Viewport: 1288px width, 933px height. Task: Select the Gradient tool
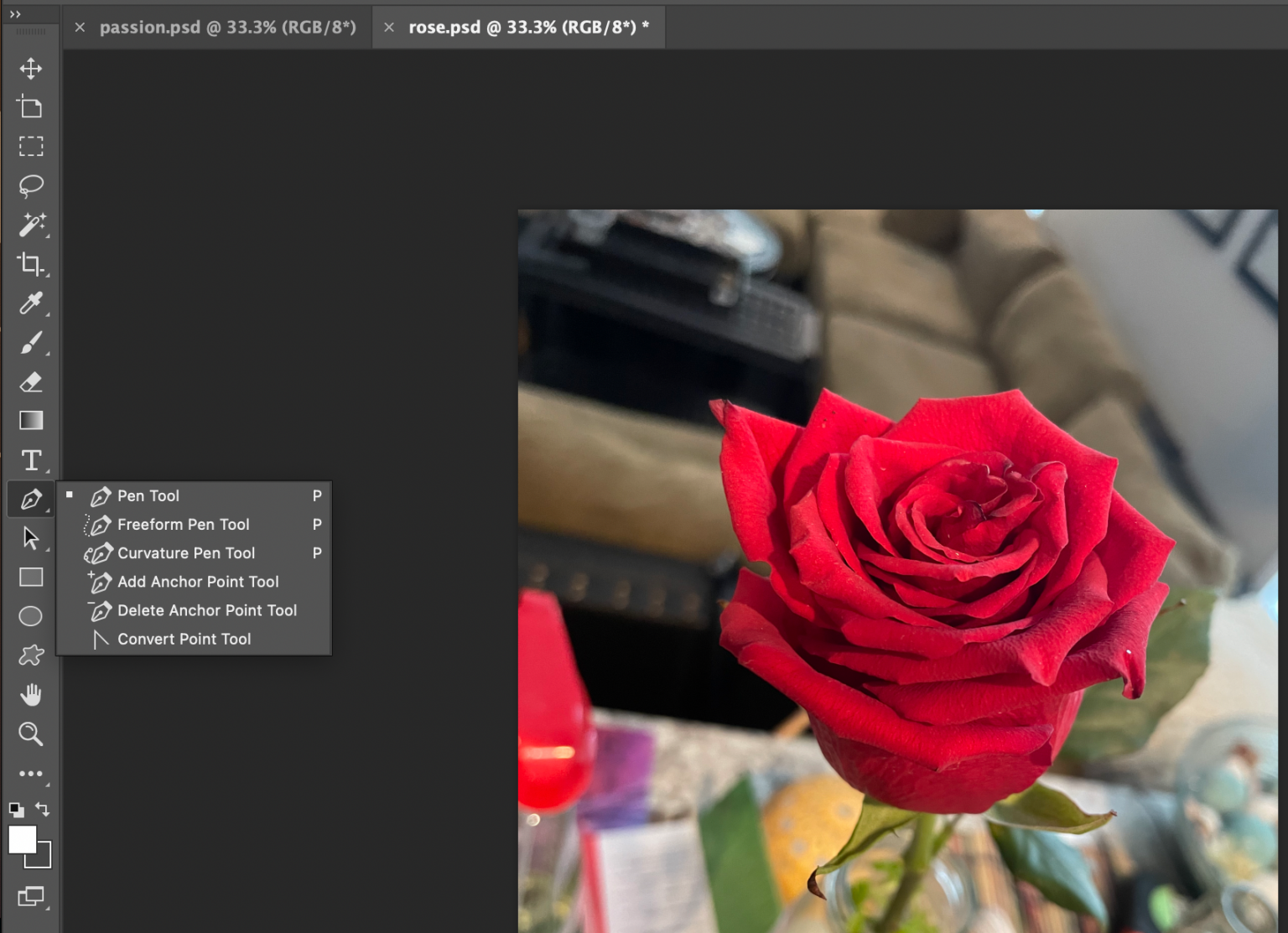(31, 420)
